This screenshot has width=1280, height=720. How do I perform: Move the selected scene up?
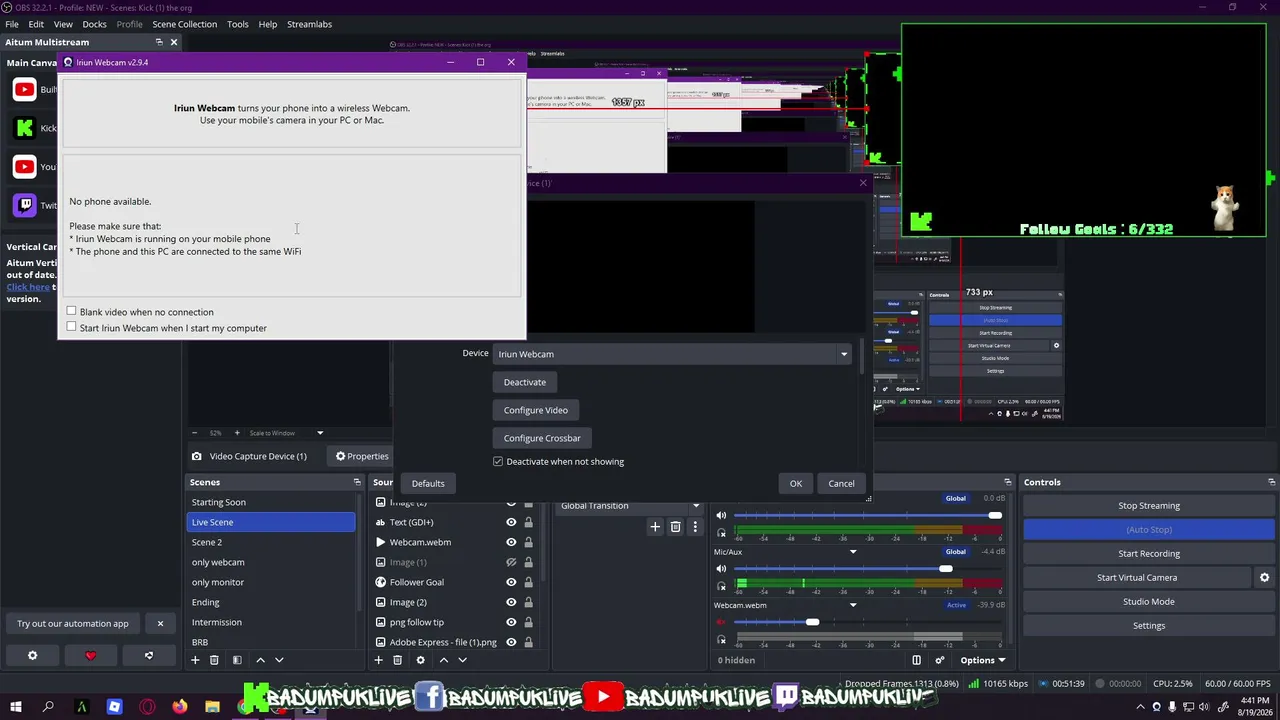(x=261, y=660)
